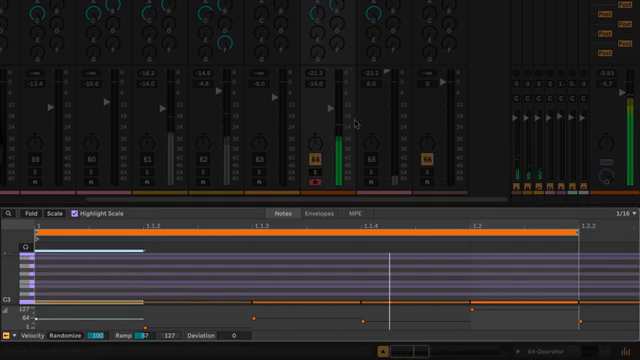Viewport: 640px width, 360px height.
Task: Click the volume fader handle on track 59
Action: (51, 107)
